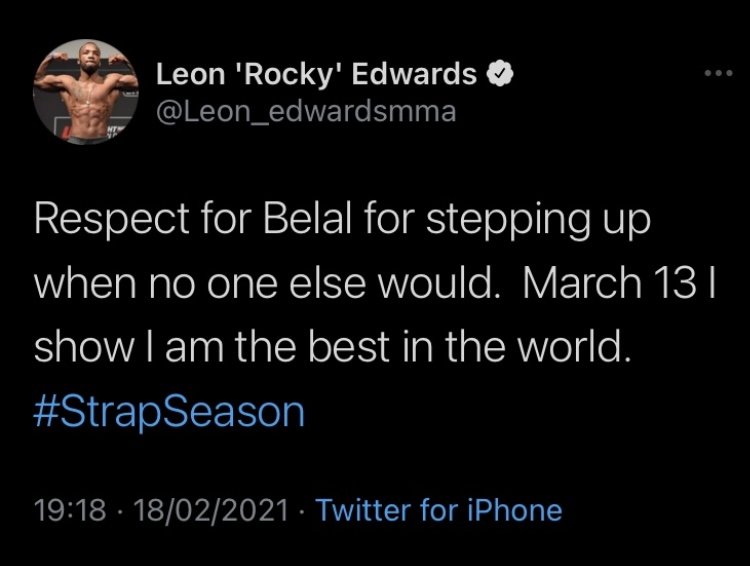Click the 18/02/2021 date
The height and width of the screenshot is (566, 750).
pyautogui.click(x=211, y=510)
